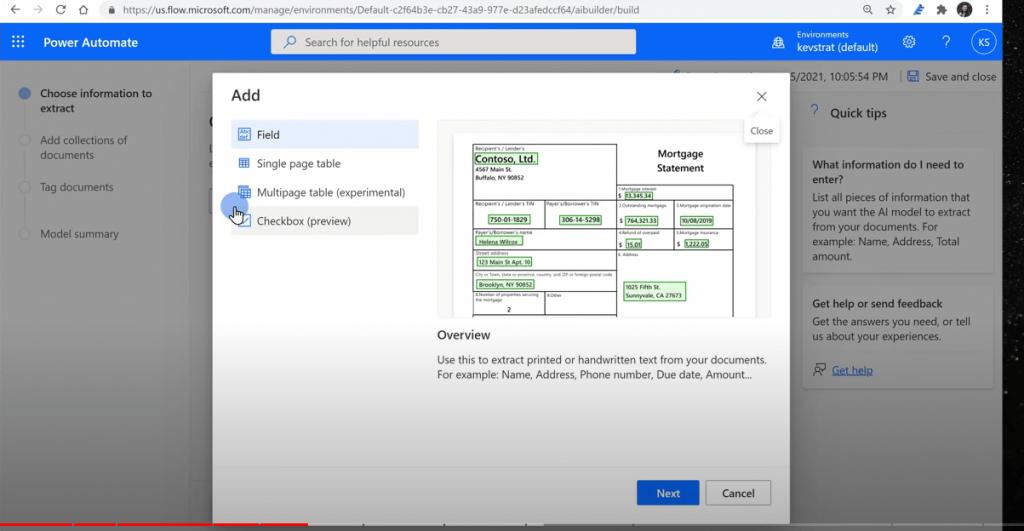Select the Single page table option

coord(325,163)
